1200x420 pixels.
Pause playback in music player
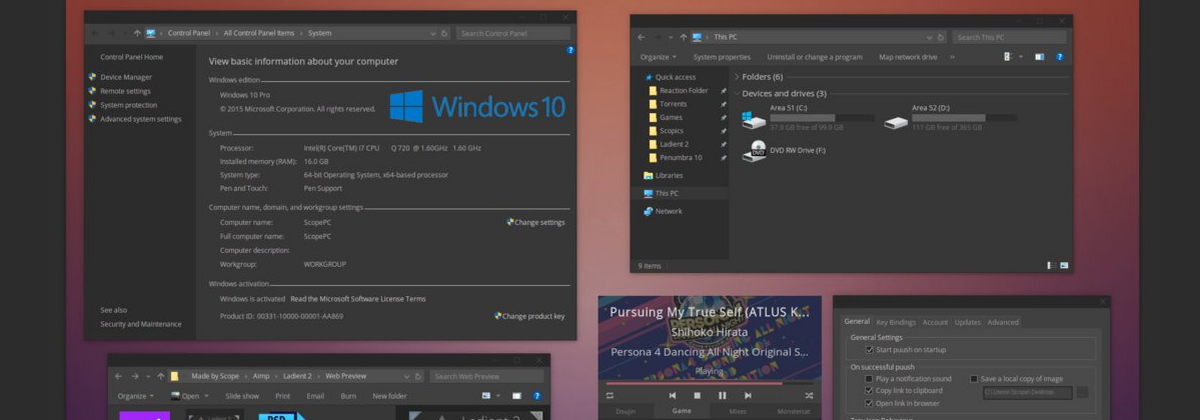point(722,396)
